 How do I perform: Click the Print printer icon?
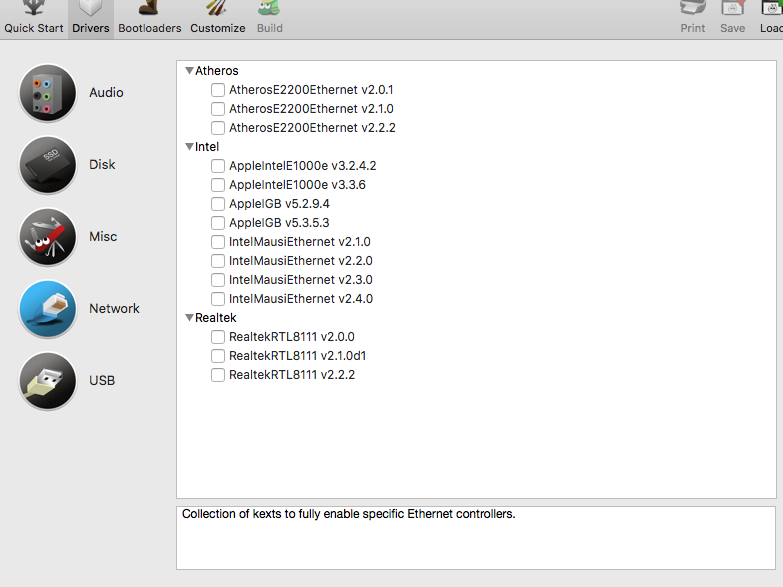point(693,7)
